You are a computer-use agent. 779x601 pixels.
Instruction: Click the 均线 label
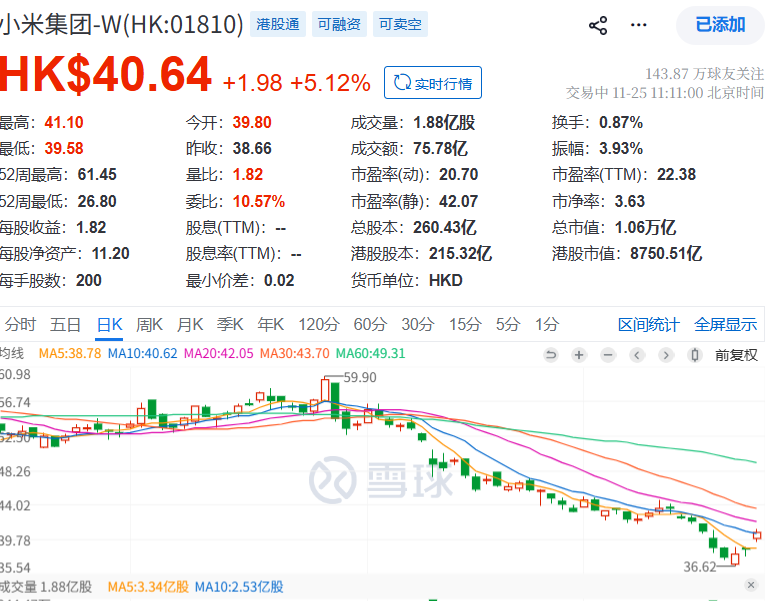12,354
